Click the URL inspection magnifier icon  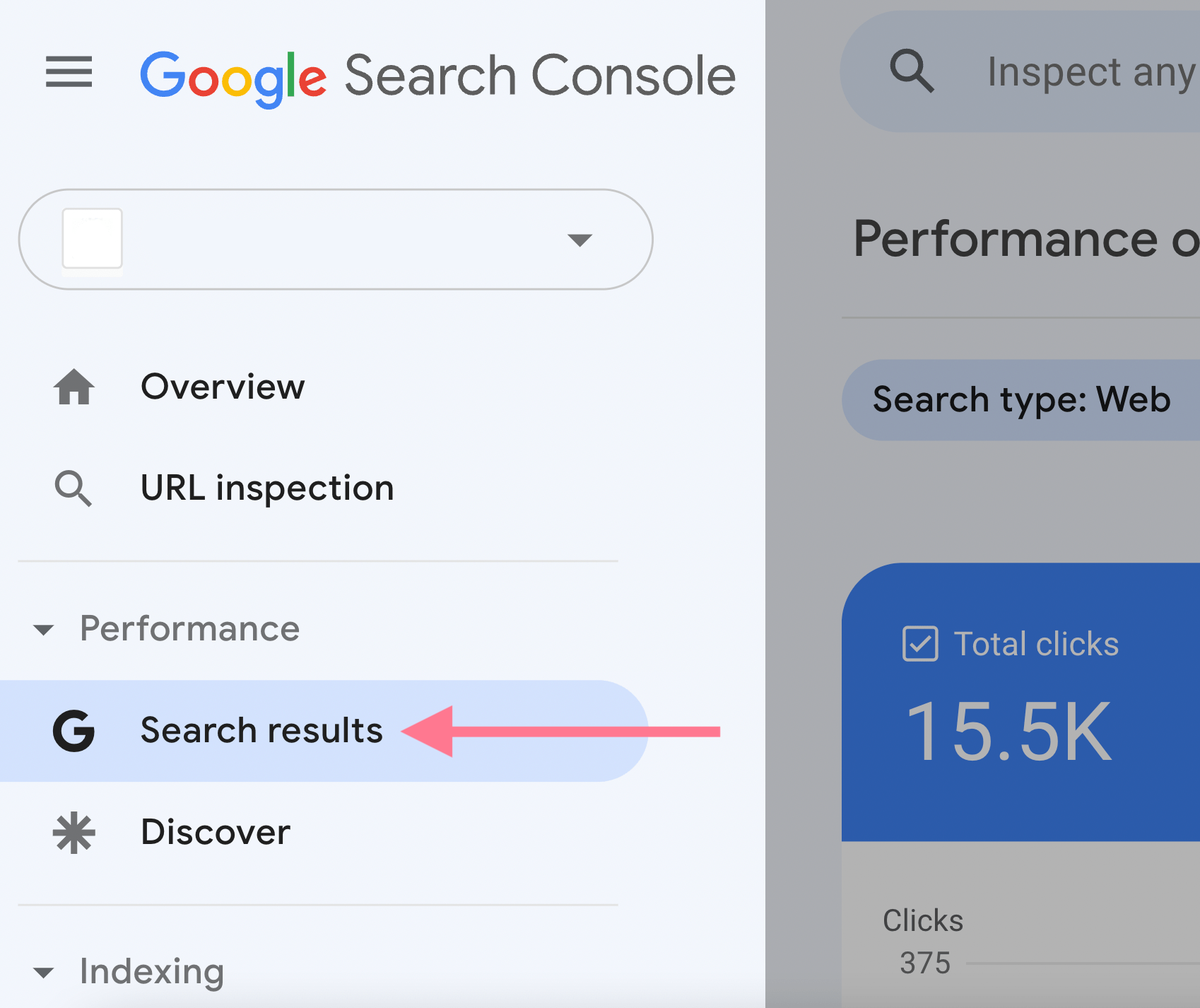tap(73, 488)
